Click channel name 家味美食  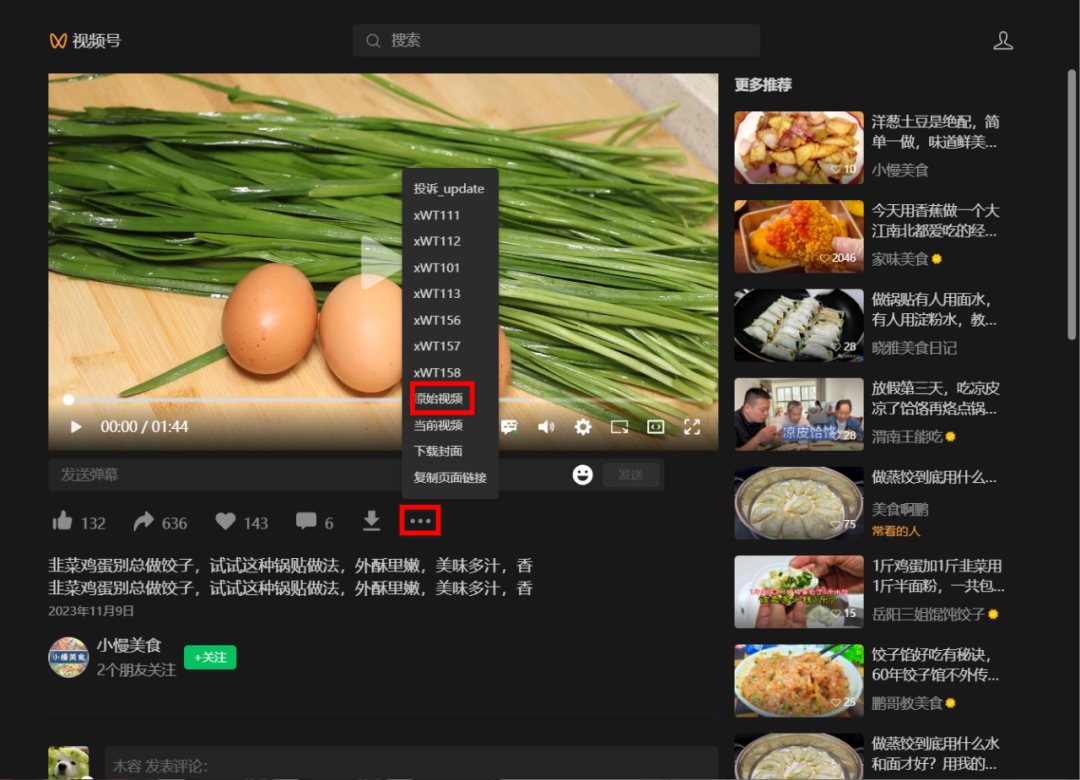pyautogui.click(x=900, y=259)
